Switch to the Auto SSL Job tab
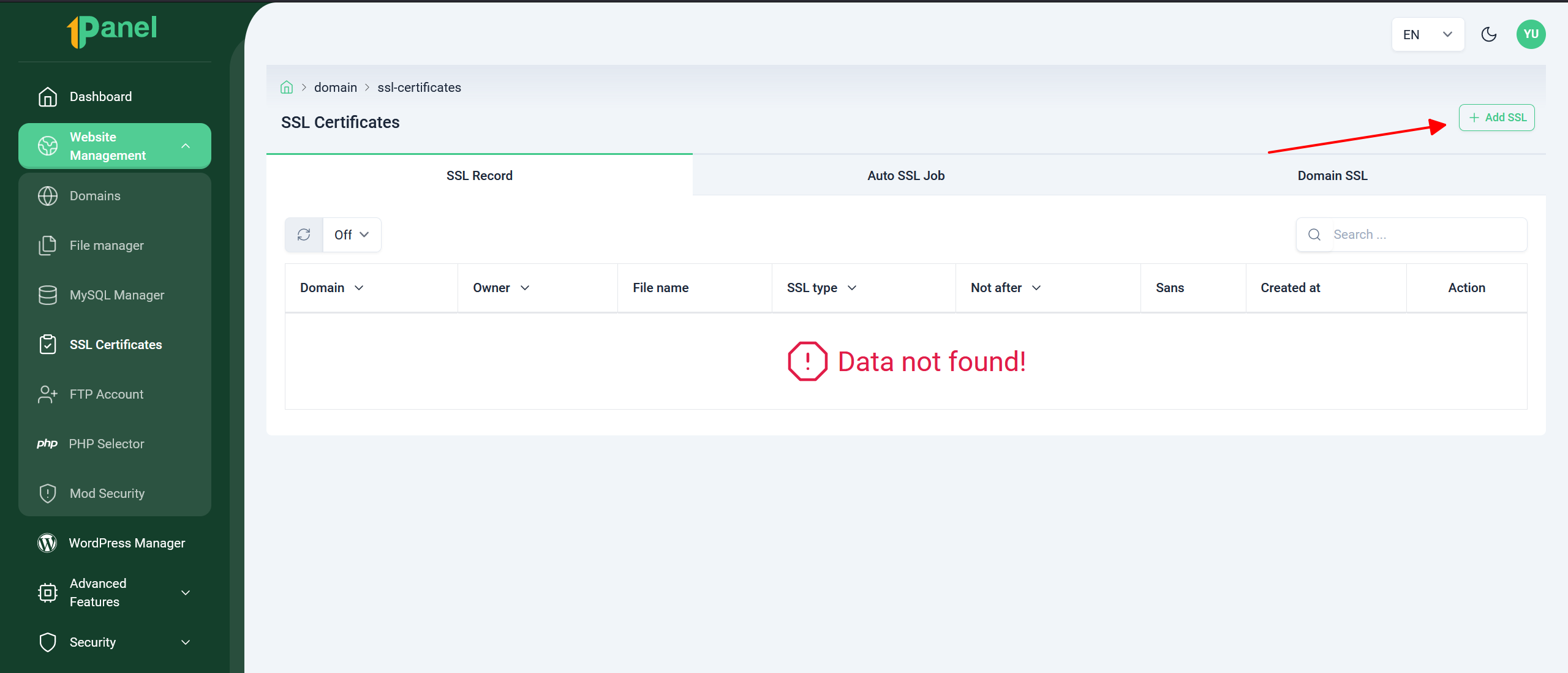 [905, 176]
